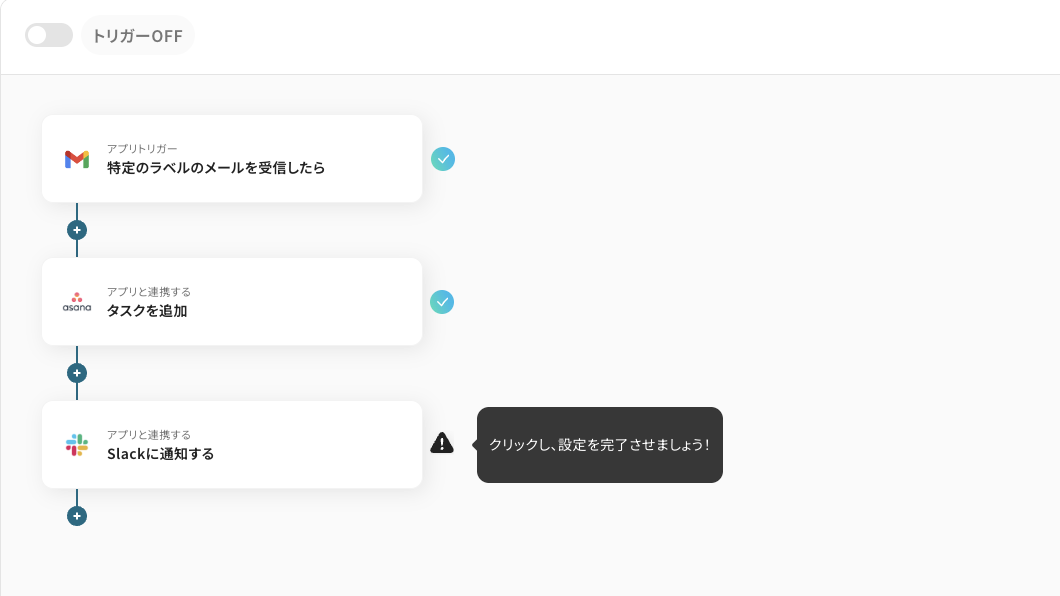The width and height of the screenshot is (1060, 596).
Task: Click the クリックし、設定を完了させましょう tooltip
Action: pyautogui.click(x=599, y=445)
